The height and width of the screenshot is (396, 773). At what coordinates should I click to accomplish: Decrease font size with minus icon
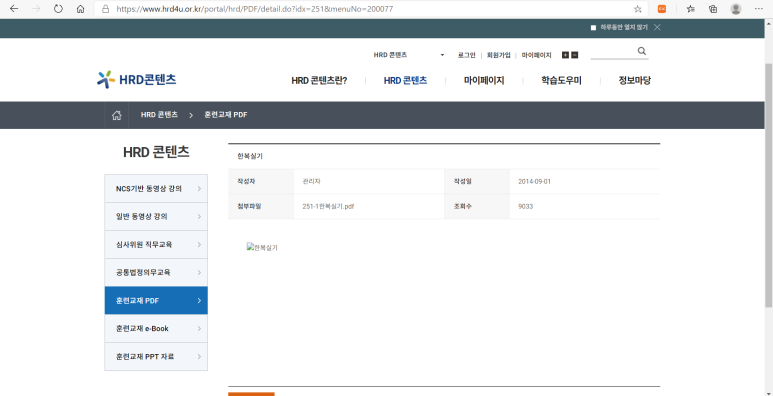(x=574, y=55)
